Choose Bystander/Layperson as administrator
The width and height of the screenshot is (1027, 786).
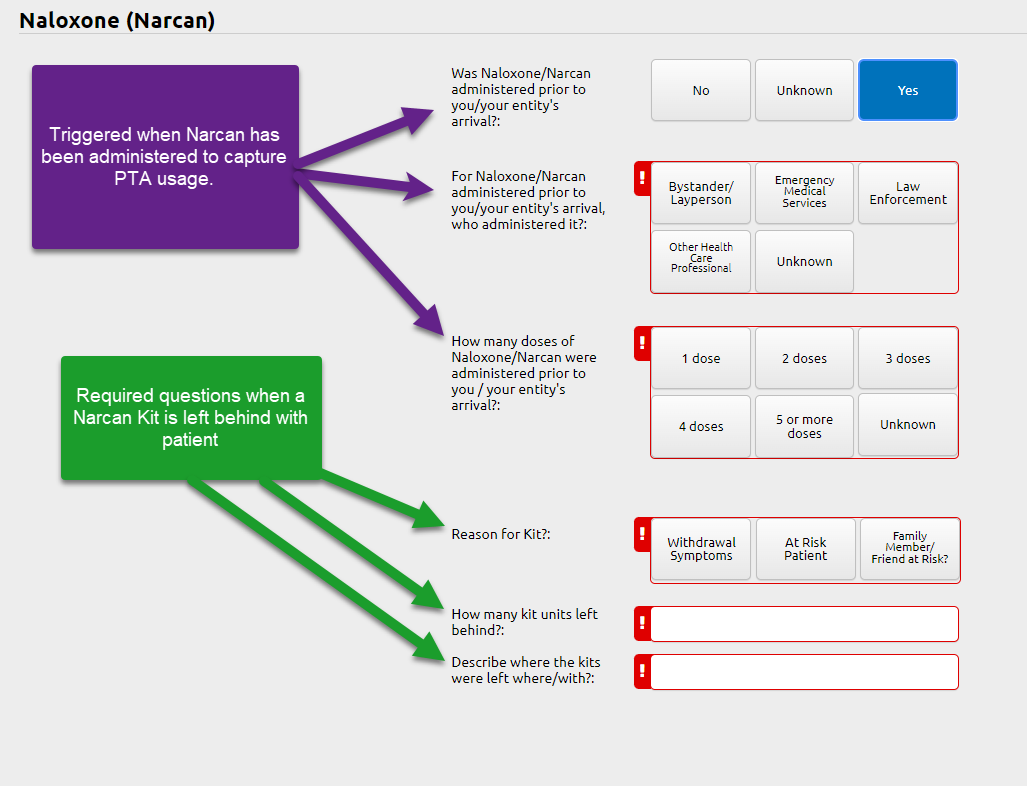coord(701,193)
